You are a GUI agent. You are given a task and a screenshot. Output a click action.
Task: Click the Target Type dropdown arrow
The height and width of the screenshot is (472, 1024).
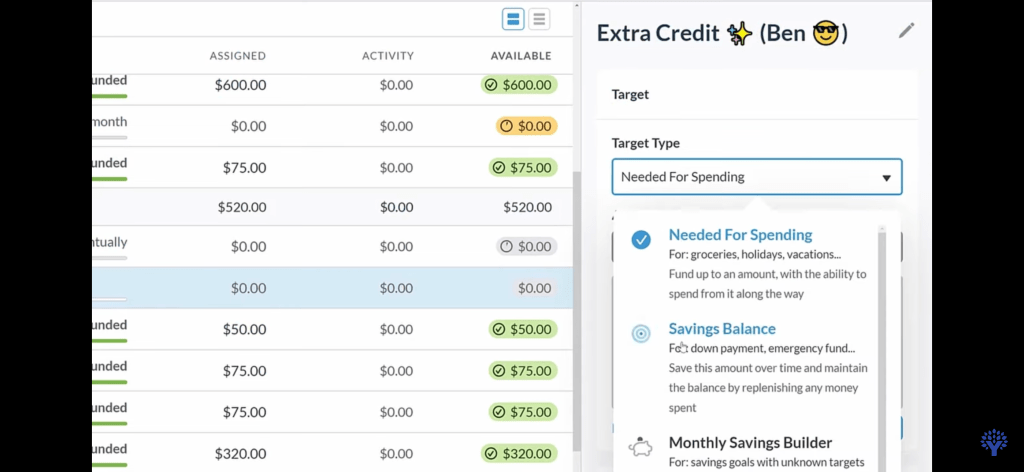[x=886, y=178]
